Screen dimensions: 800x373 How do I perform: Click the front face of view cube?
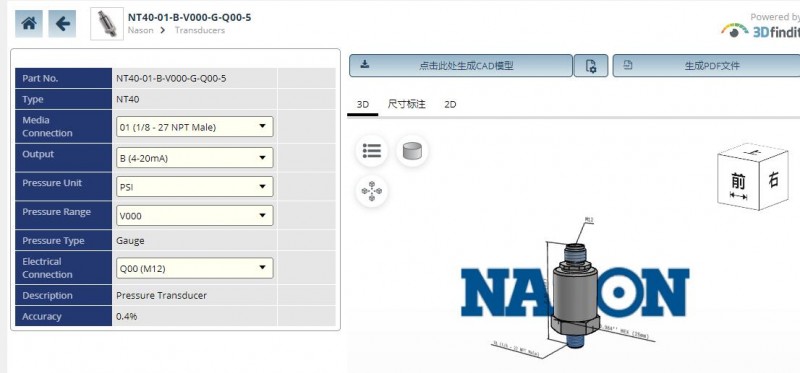(738, 184)
